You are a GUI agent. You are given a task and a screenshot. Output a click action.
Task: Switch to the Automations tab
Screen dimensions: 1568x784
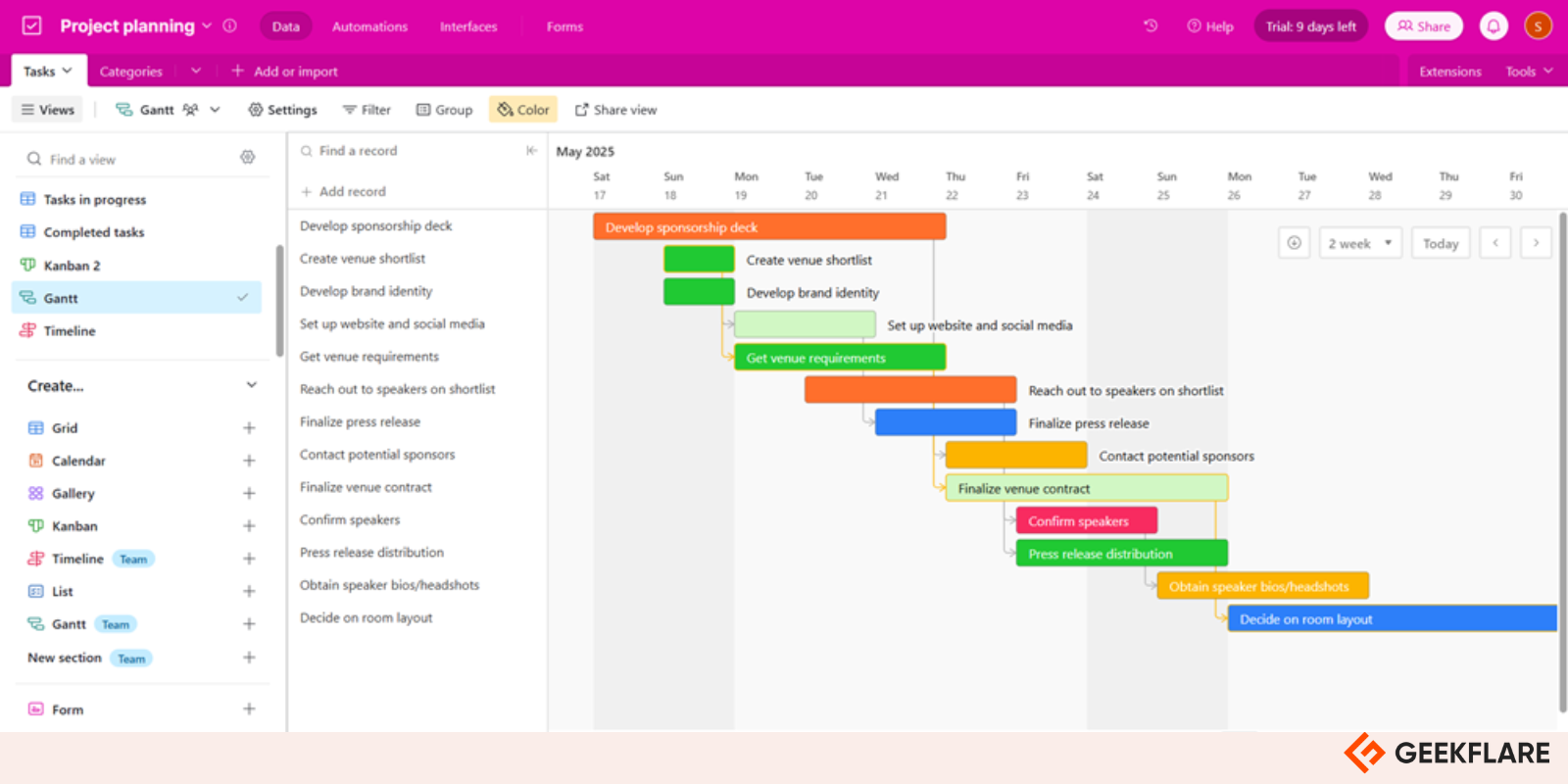(x=369, y=26)
